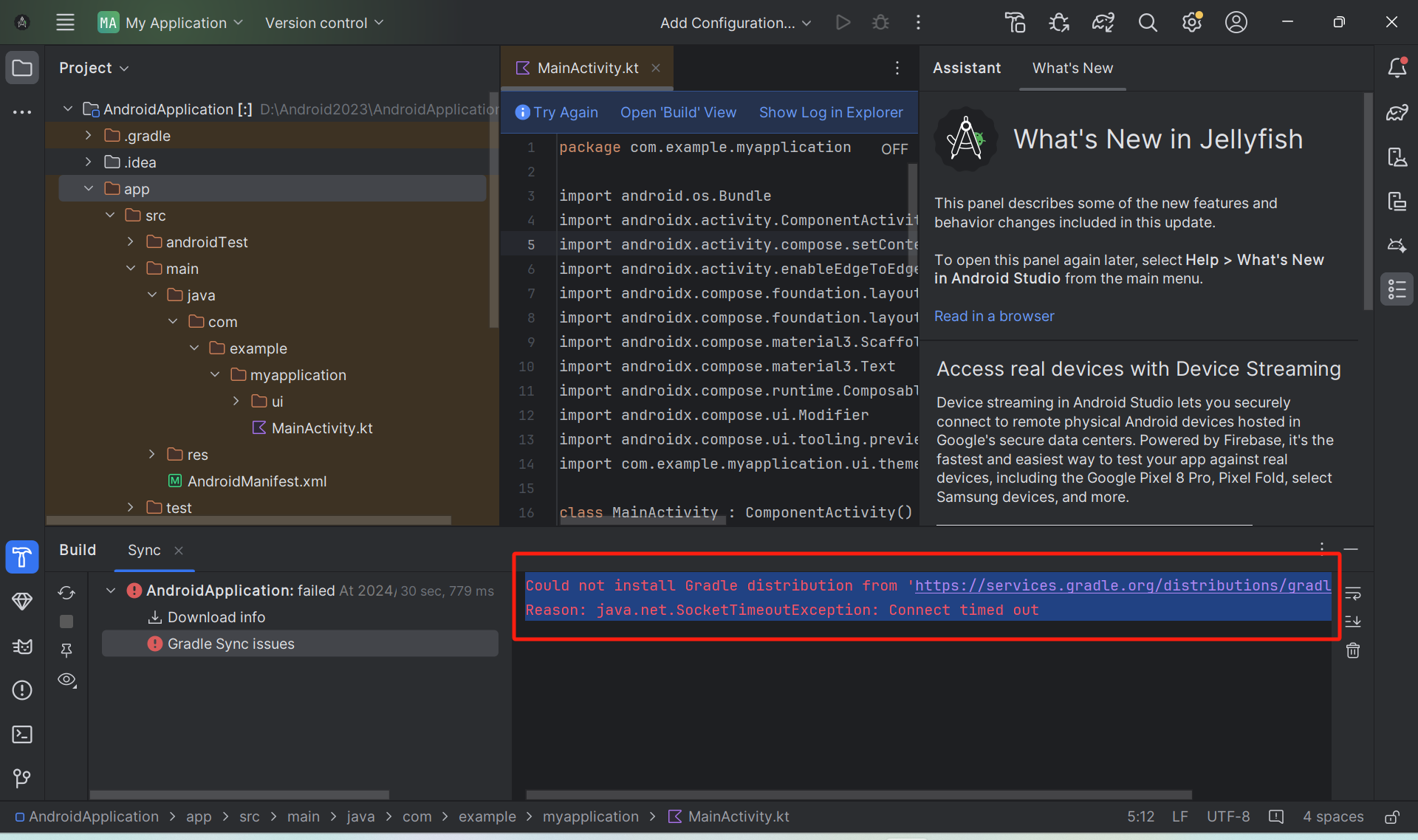
Task: Collapse the app folder in project tree
Action: click(88, 189)
